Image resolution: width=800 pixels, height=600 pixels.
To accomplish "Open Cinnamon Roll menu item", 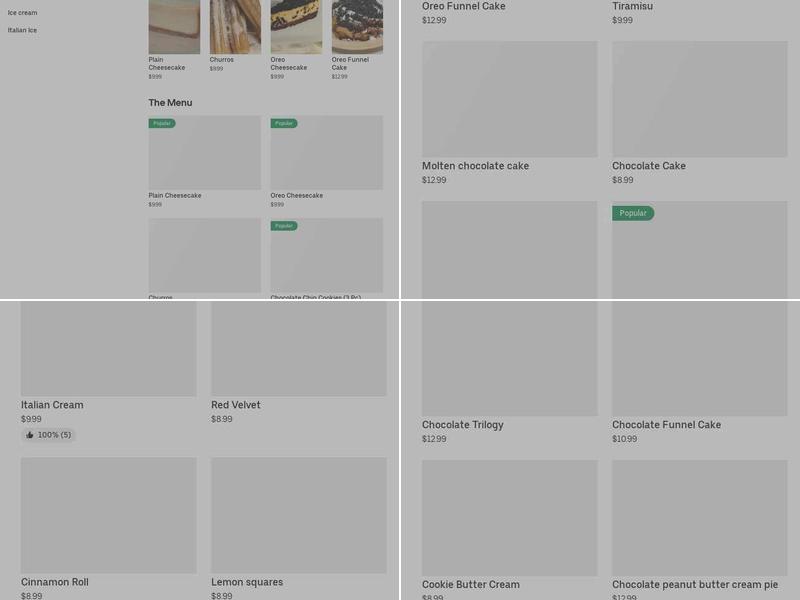I will click(55, 582).
